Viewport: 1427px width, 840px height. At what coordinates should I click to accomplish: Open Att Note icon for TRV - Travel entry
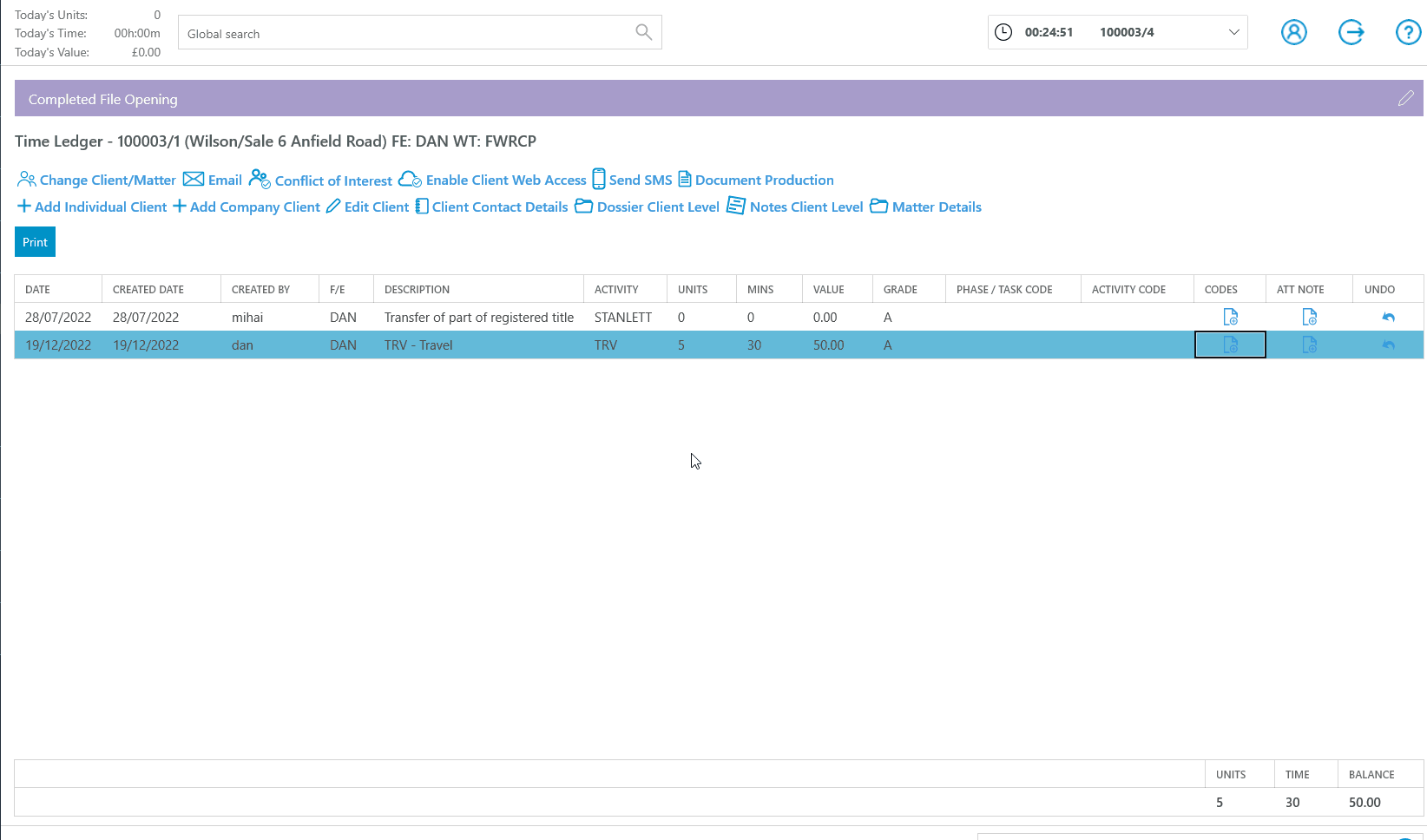tap(1309, 345)
